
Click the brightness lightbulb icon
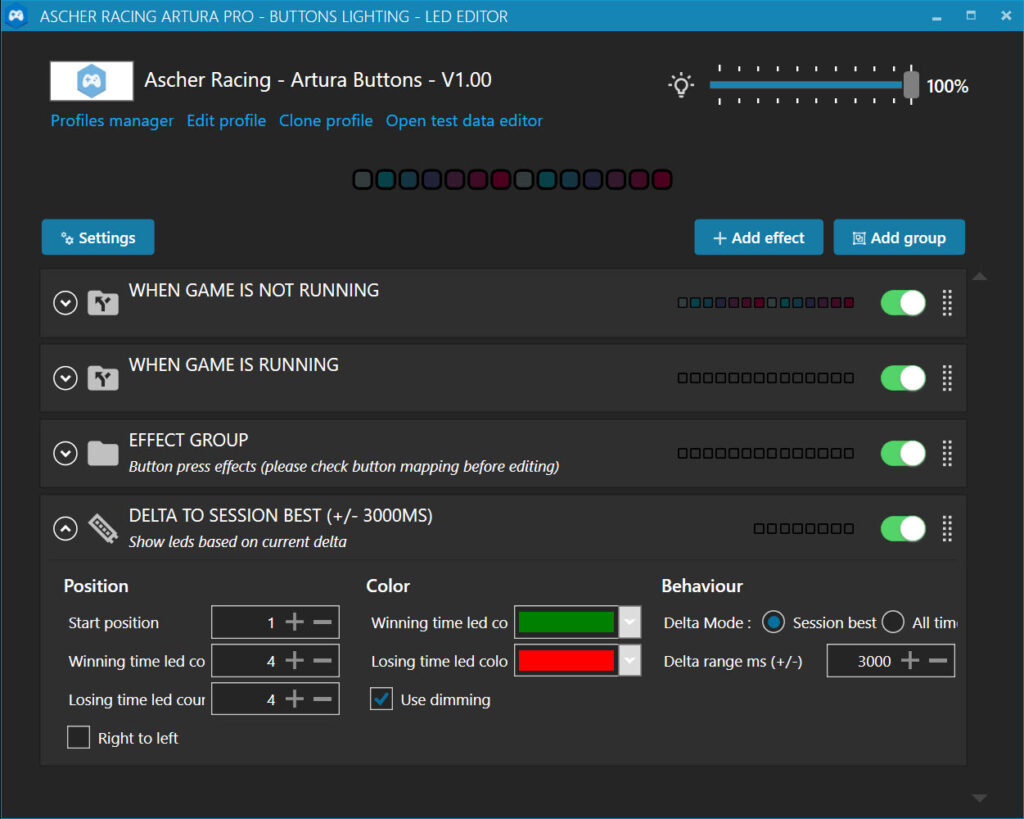tap(680, 85)
